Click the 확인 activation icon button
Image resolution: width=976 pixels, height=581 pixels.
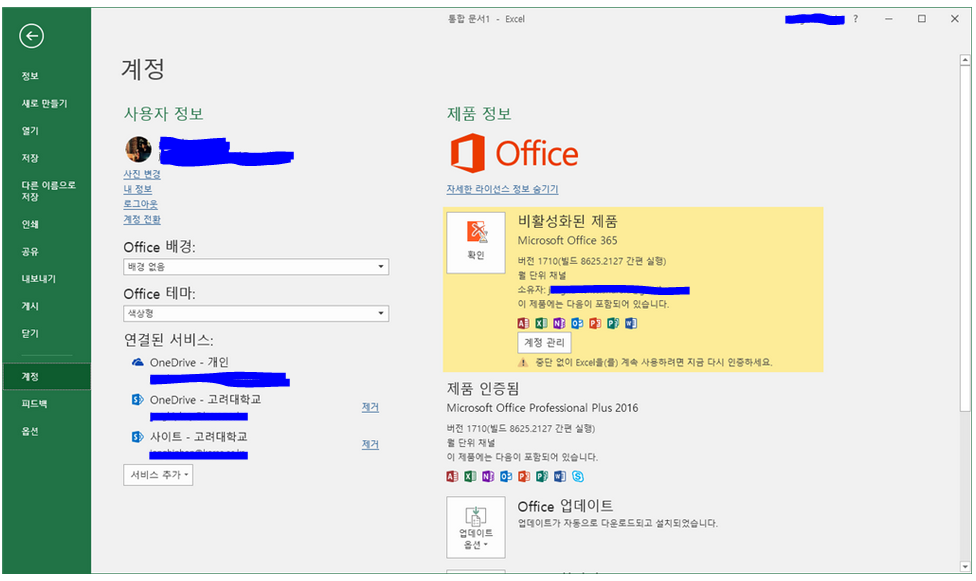pos(476,243)
